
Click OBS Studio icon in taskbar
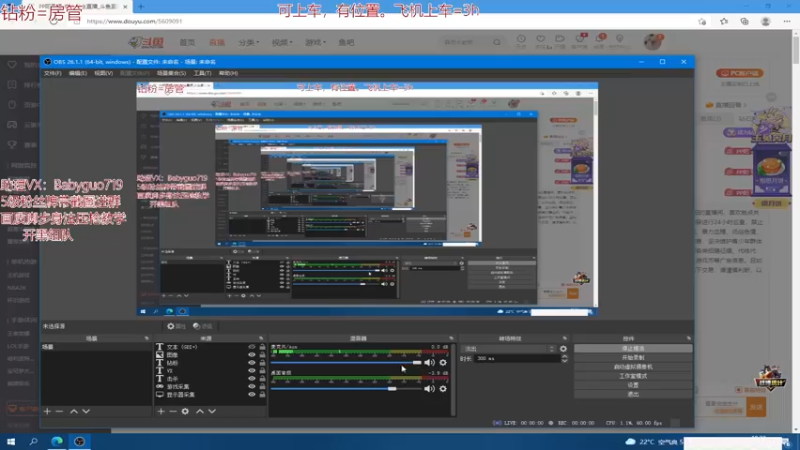point(80,441)
